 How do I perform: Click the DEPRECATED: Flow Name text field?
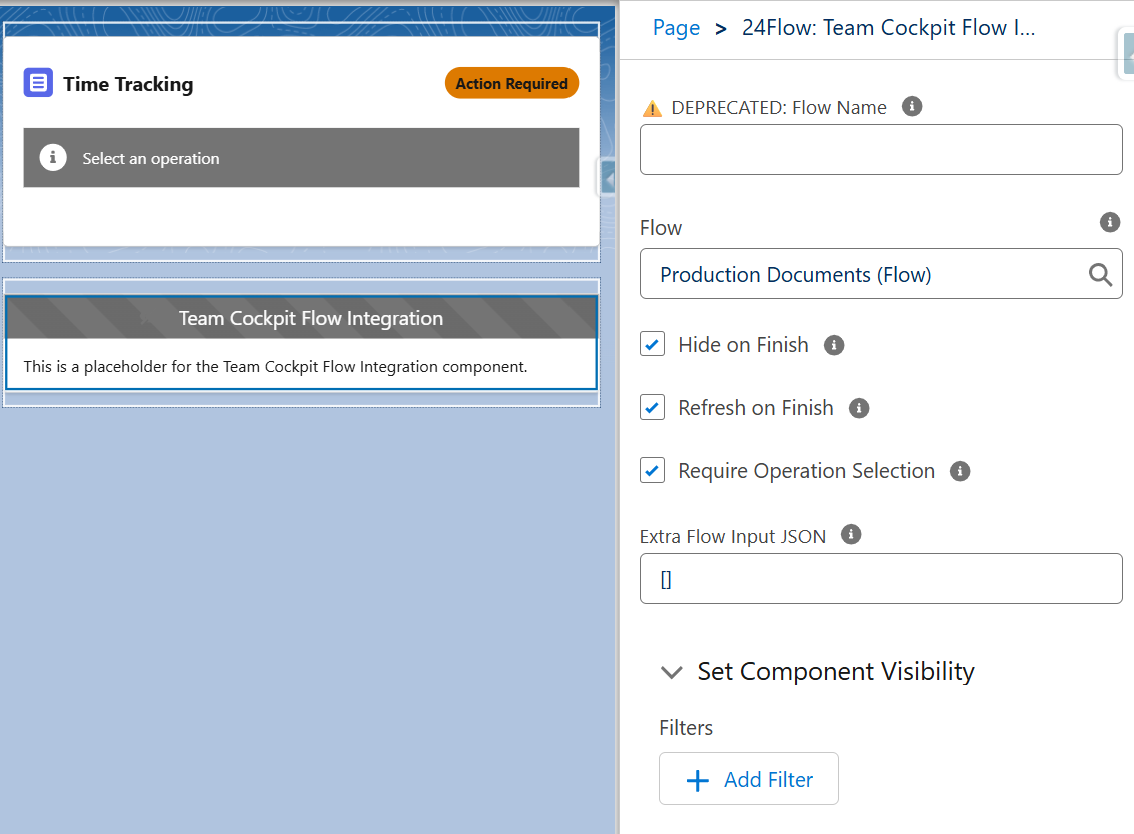click(881, 149)
